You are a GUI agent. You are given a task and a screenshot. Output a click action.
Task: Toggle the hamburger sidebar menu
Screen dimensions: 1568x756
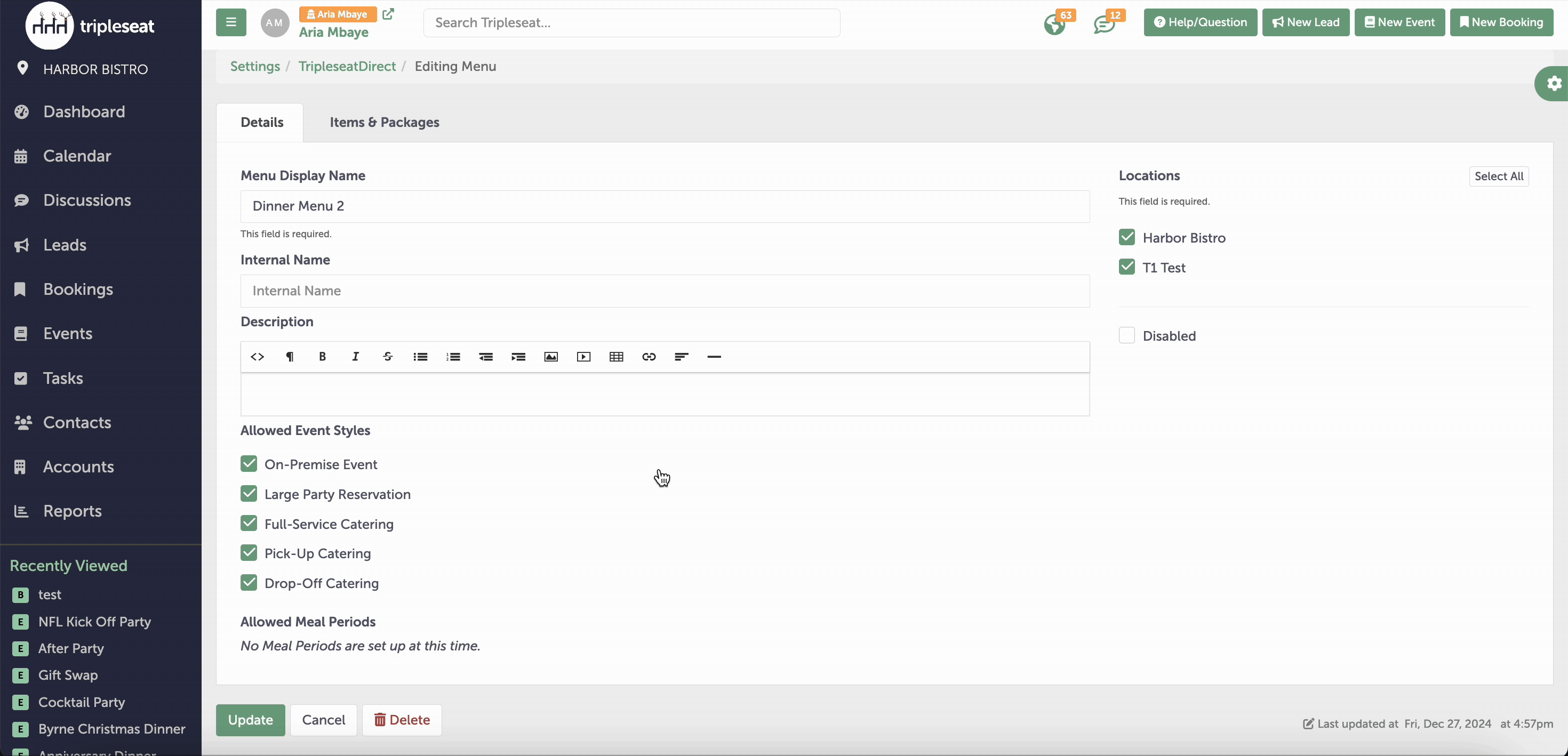click(231, 22)
